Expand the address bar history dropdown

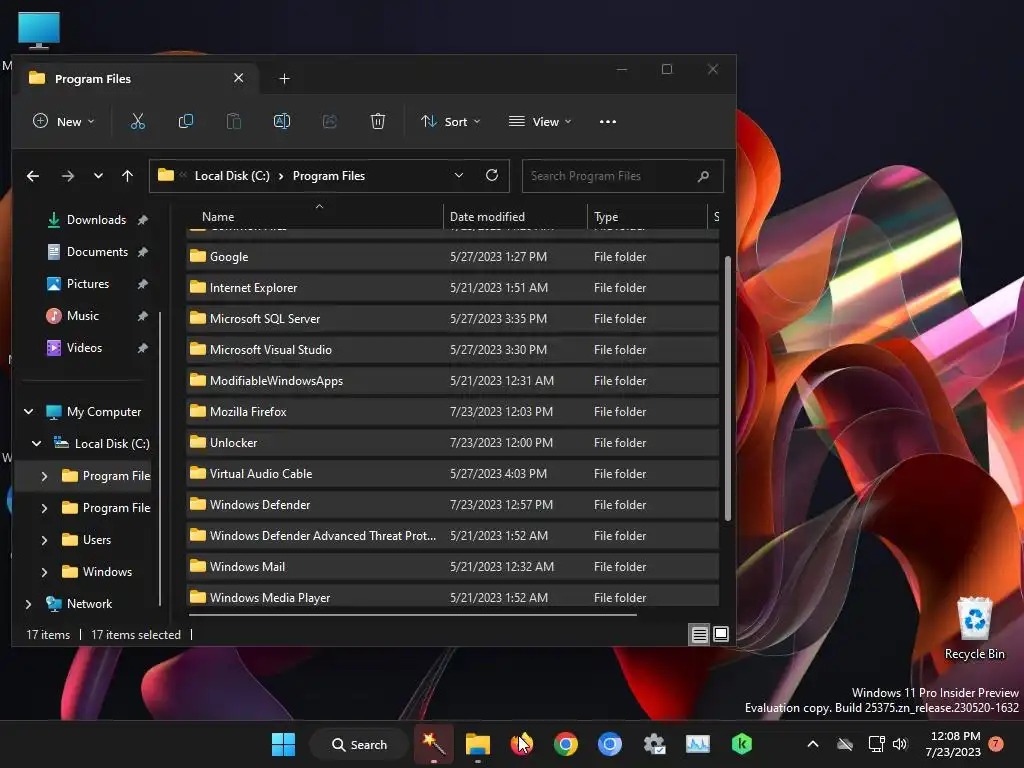(x=458, y=175)
